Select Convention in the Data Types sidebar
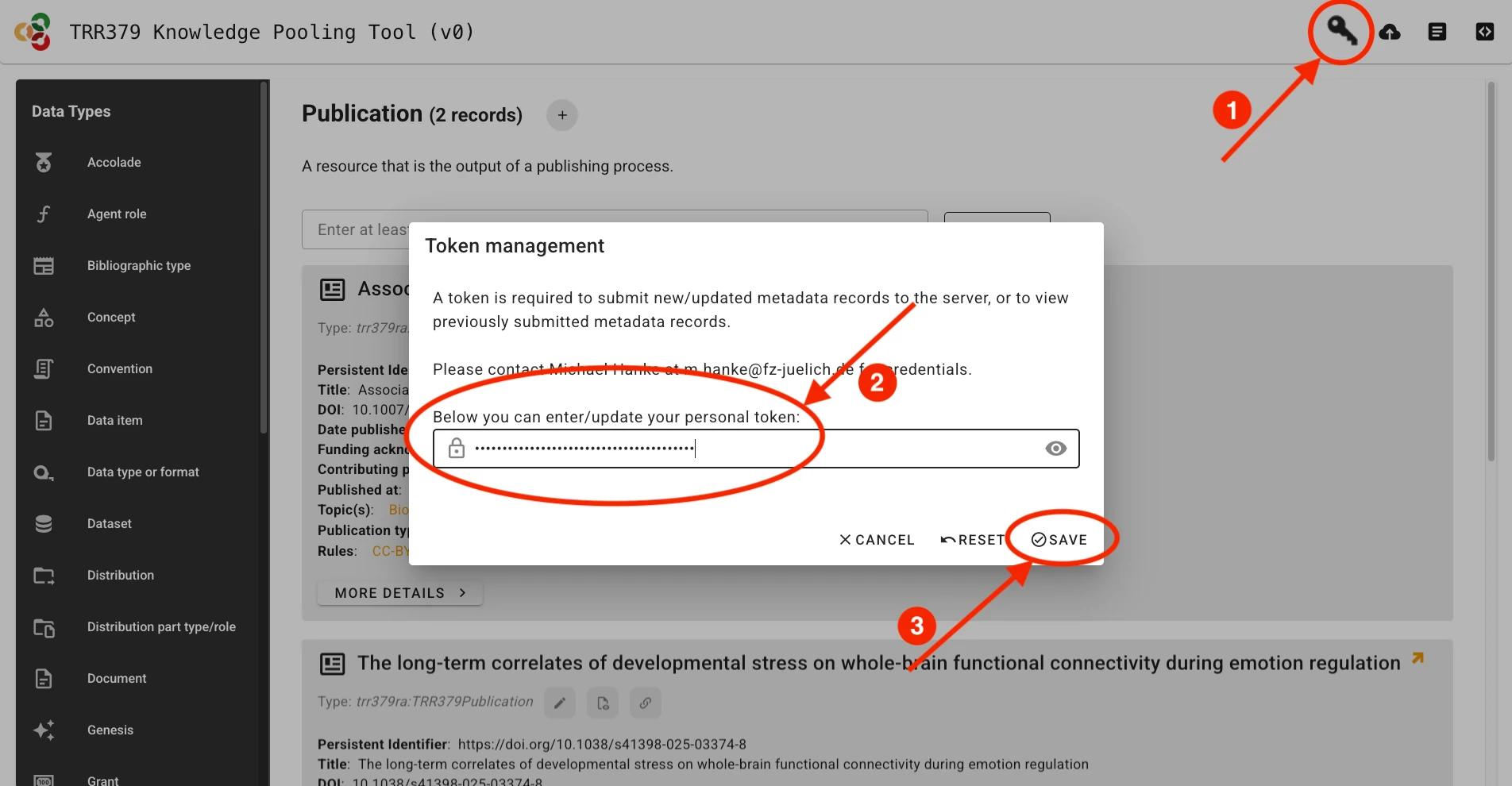The height and width of the screenshot is (786, 1512). (x=119, y=368)
